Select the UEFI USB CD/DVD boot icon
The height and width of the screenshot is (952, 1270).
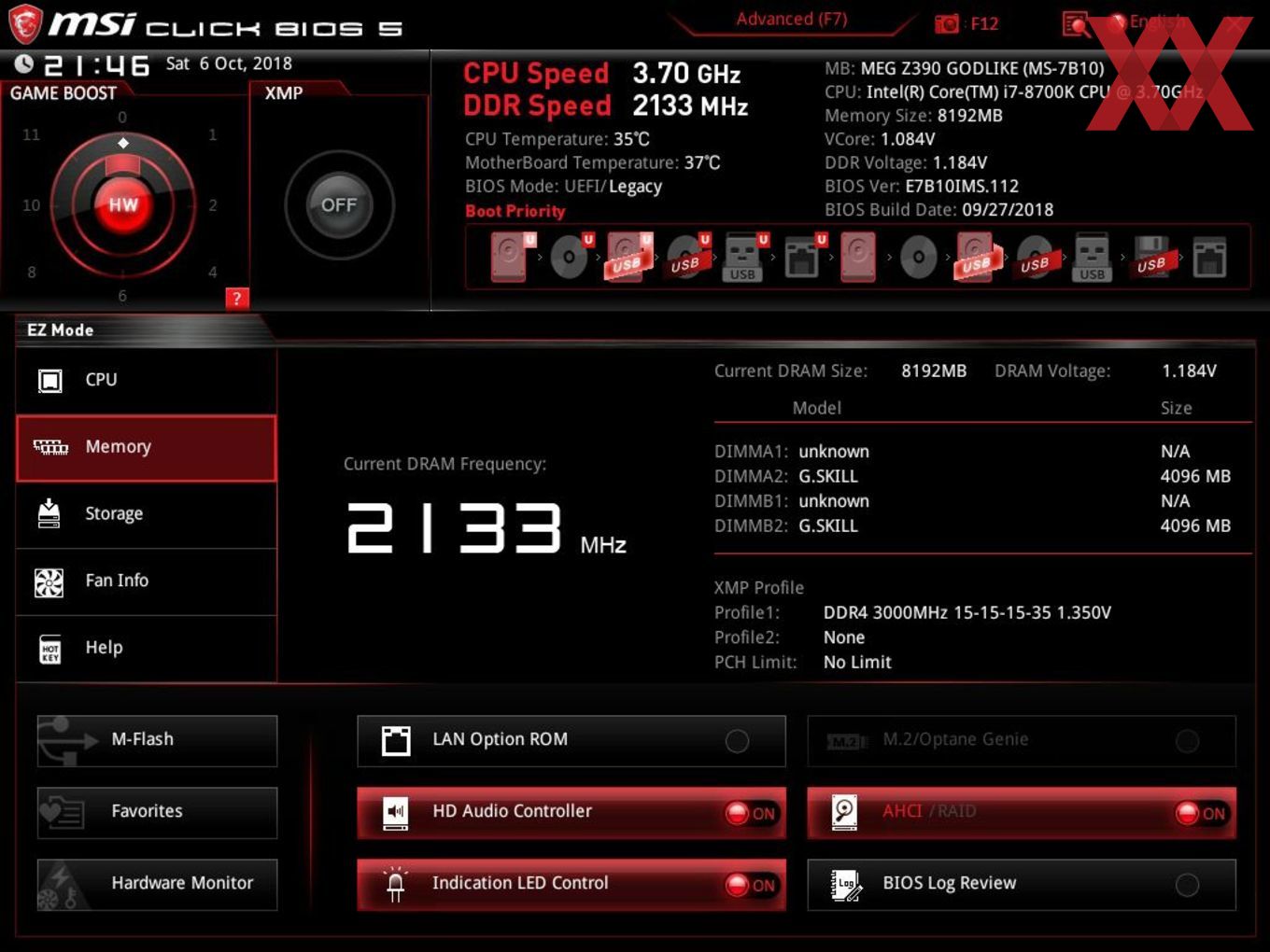[687, 257]
